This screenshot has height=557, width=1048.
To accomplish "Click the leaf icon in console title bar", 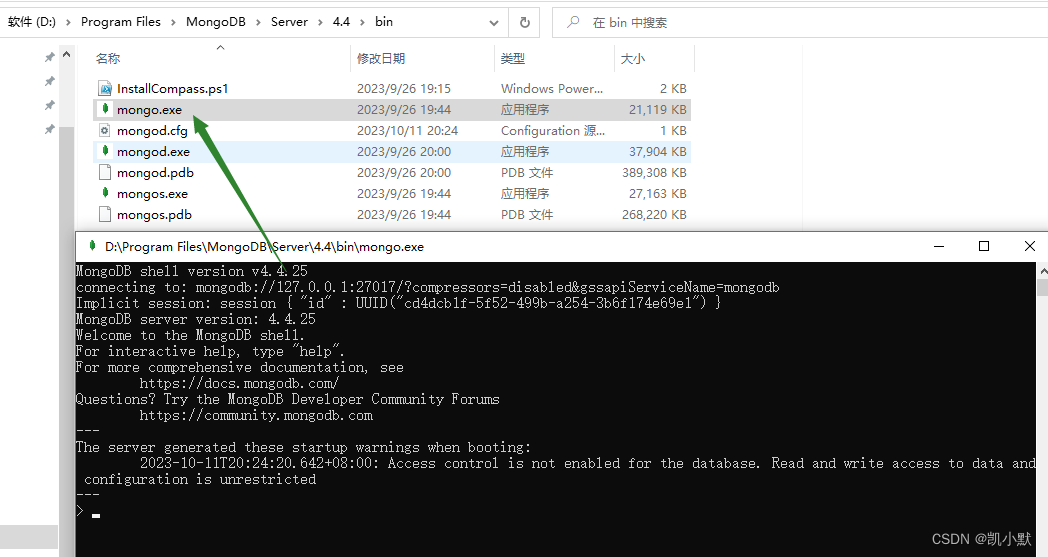I will [92, 246].
